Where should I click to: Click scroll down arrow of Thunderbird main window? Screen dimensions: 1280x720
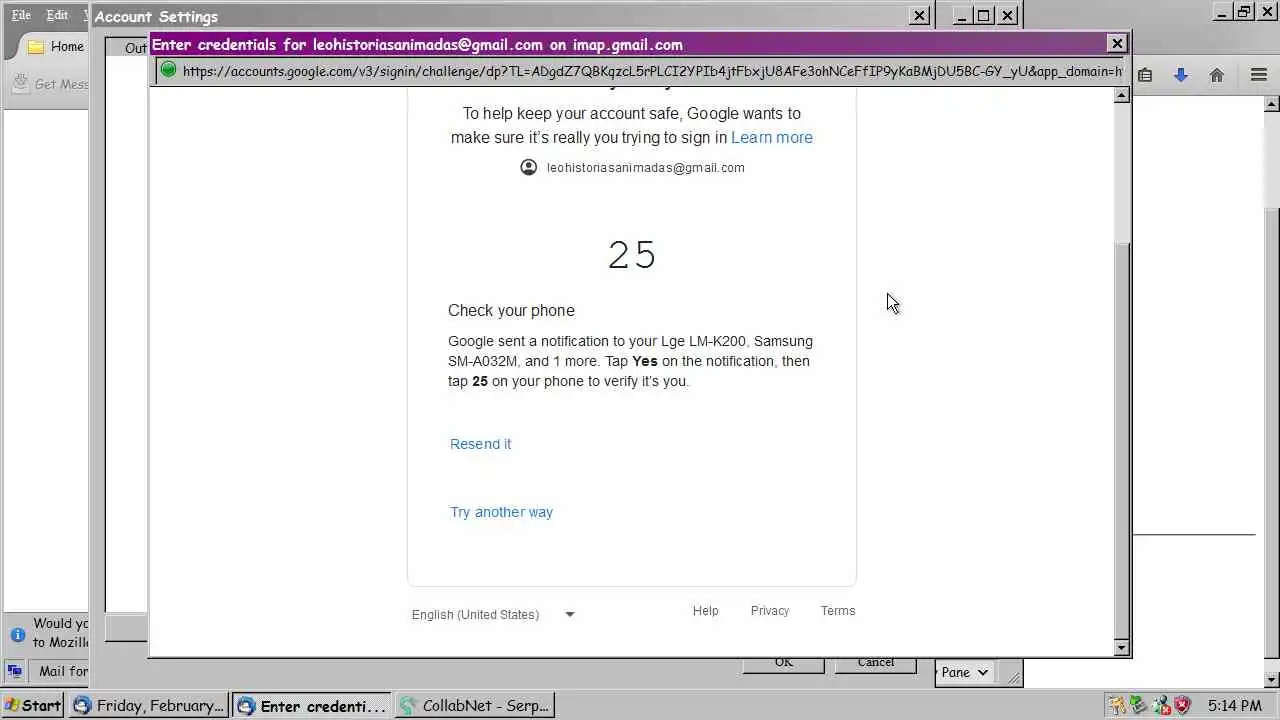(1272, 680)
